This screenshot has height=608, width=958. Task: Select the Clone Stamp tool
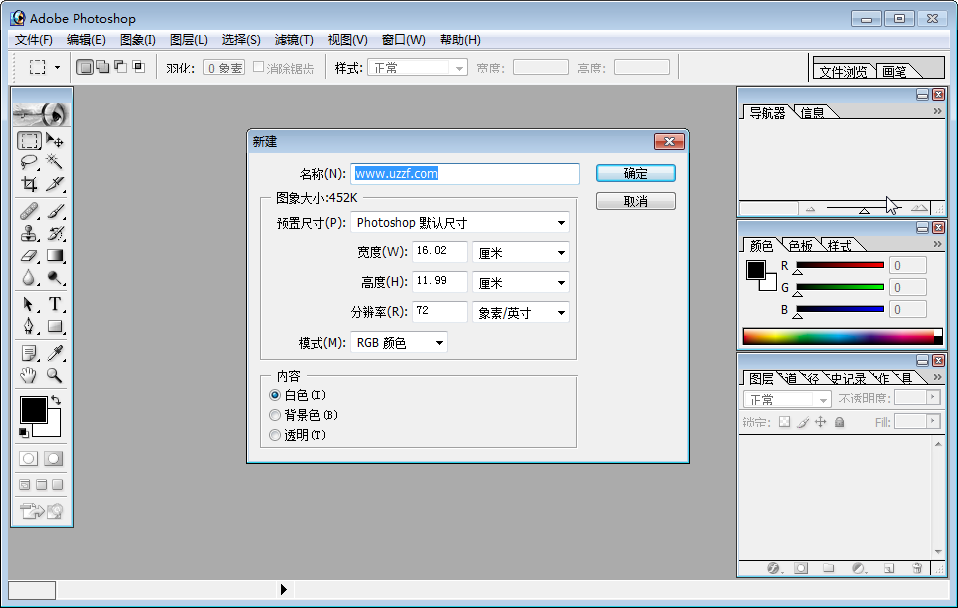29,233
